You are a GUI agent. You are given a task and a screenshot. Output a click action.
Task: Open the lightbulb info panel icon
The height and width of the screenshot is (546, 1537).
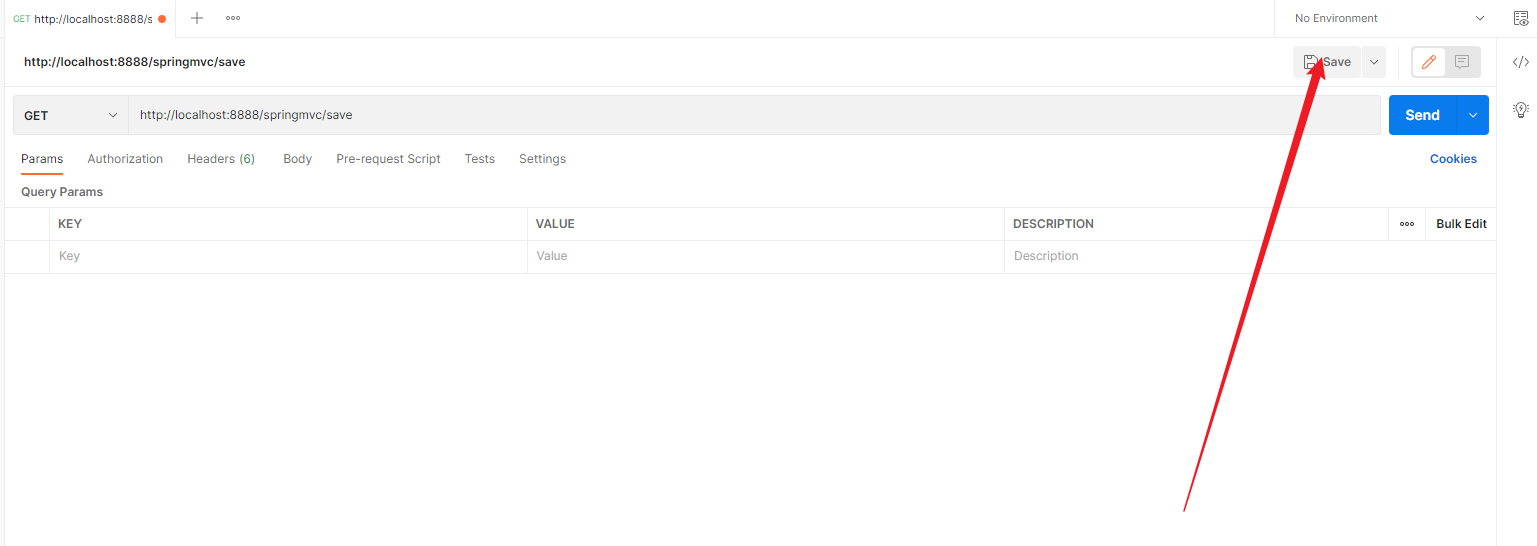point(1520,109)
